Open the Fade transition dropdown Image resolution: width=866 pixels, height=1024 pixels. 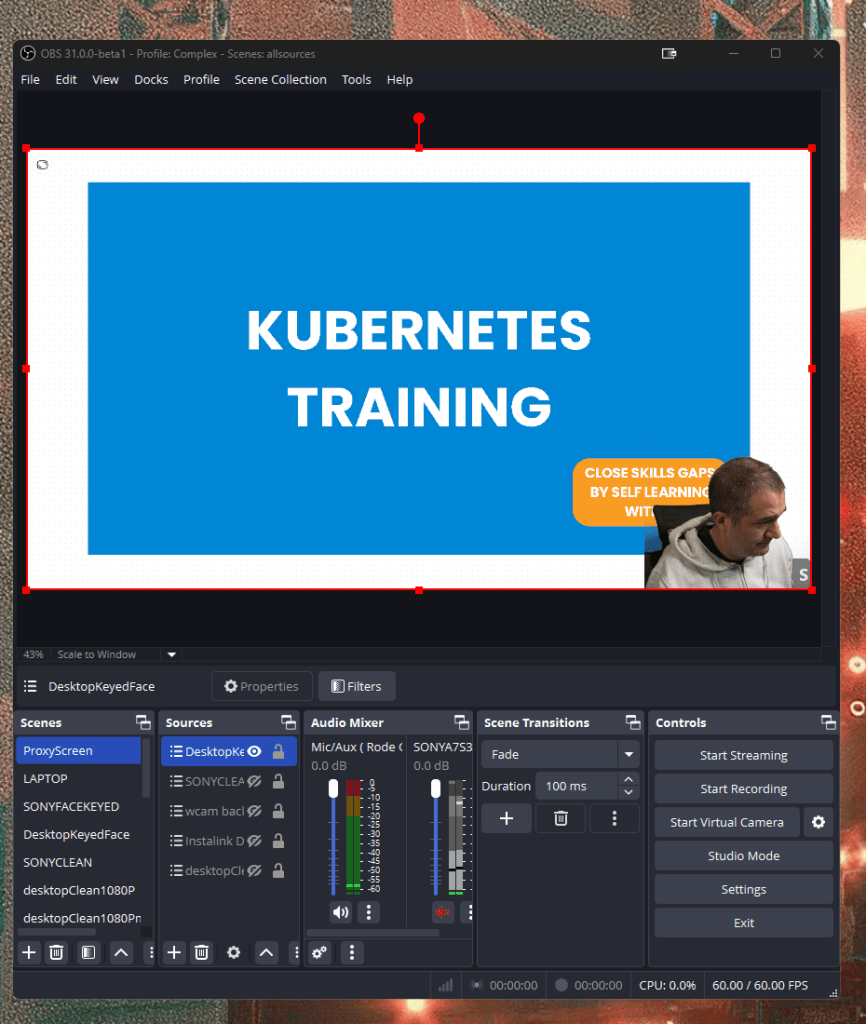[628, 754]
